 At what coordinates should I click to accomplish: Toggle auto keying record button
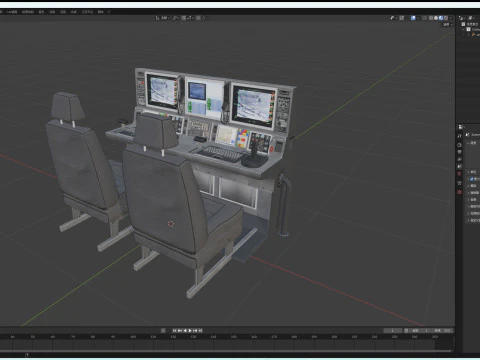pos(163,331)
